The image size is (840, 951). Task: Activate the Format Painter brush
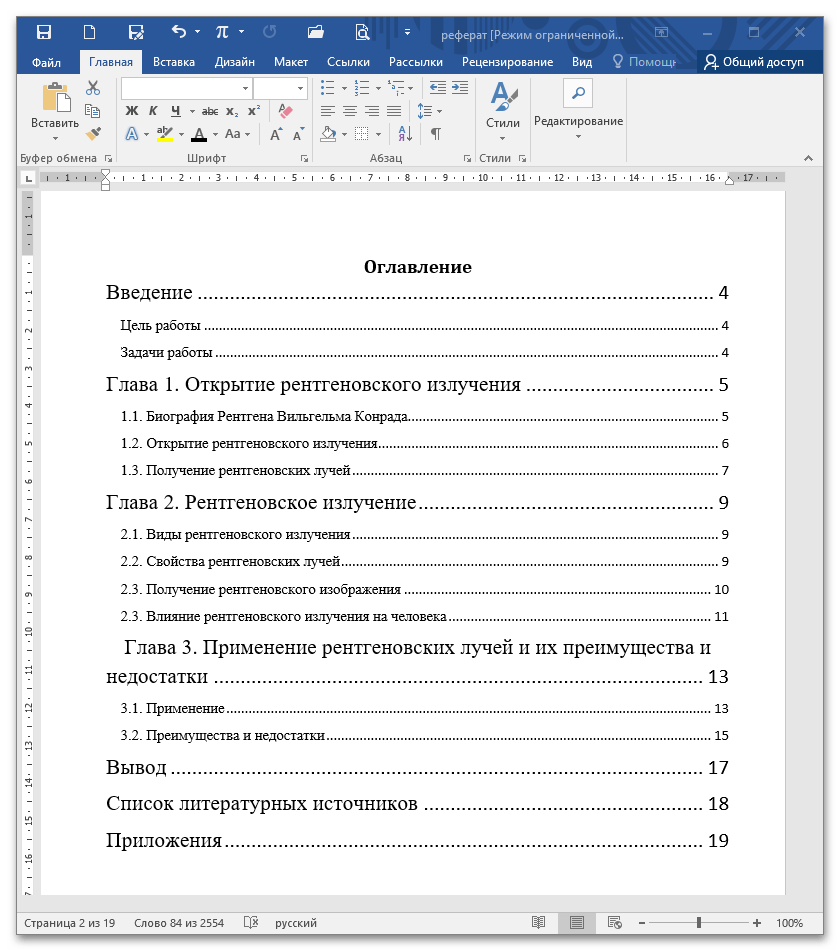point(93,133)
